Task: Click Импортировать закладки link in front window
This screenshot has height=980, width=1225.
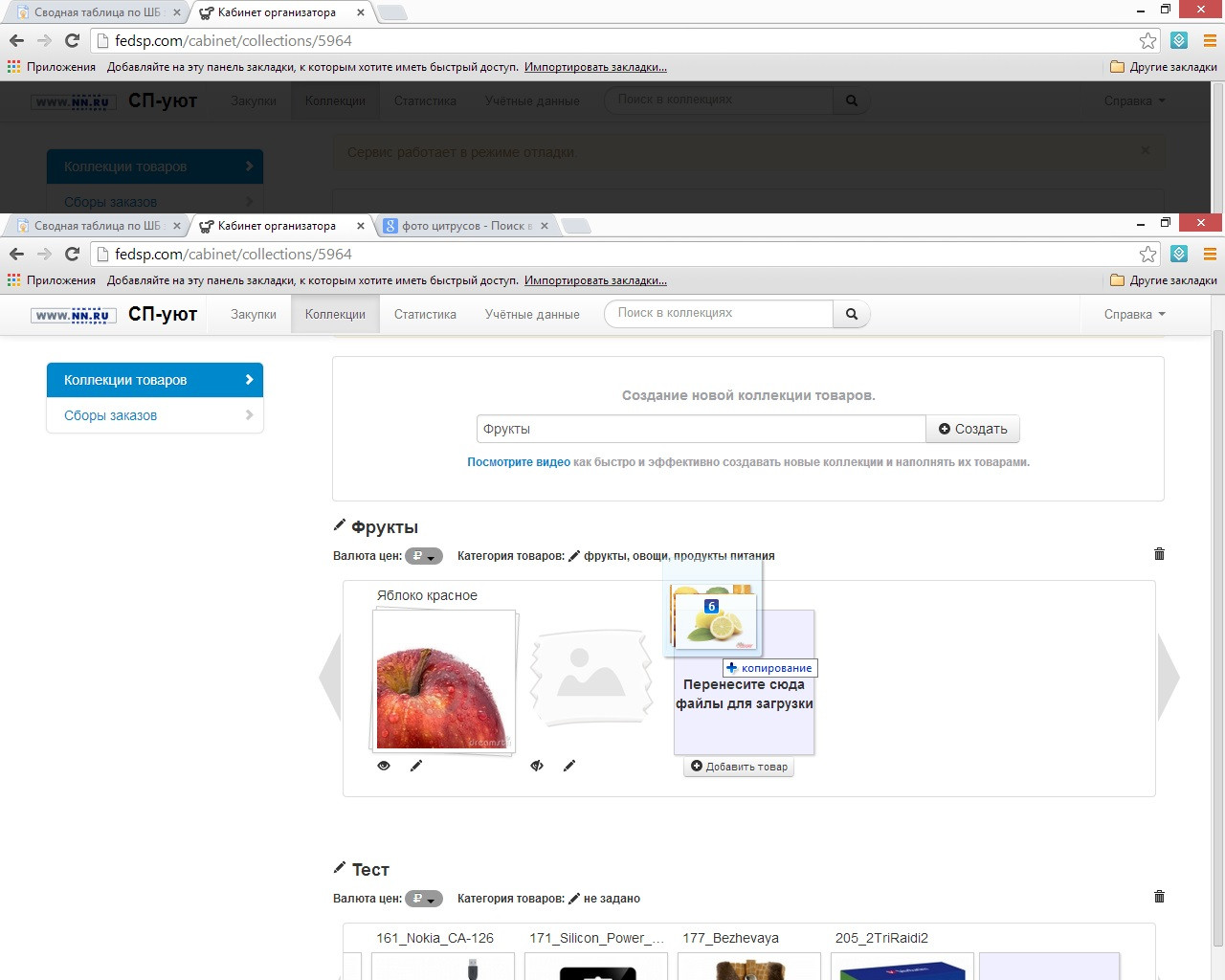Action: point(595,280)
